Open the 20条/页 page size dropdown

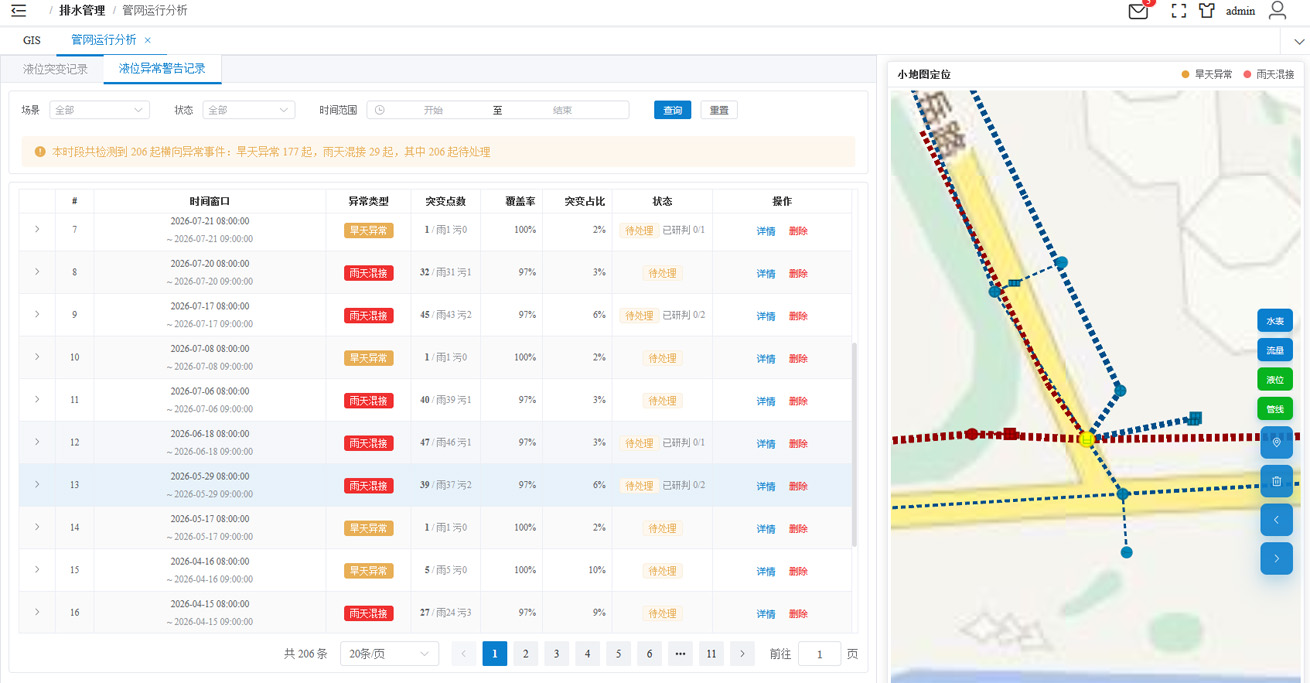(389, 654)
